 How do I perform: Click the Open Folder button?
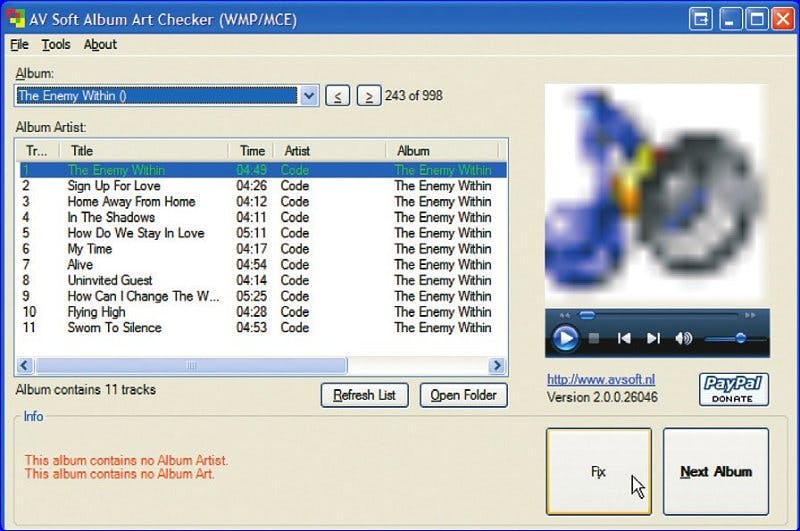tap(463, 395)
